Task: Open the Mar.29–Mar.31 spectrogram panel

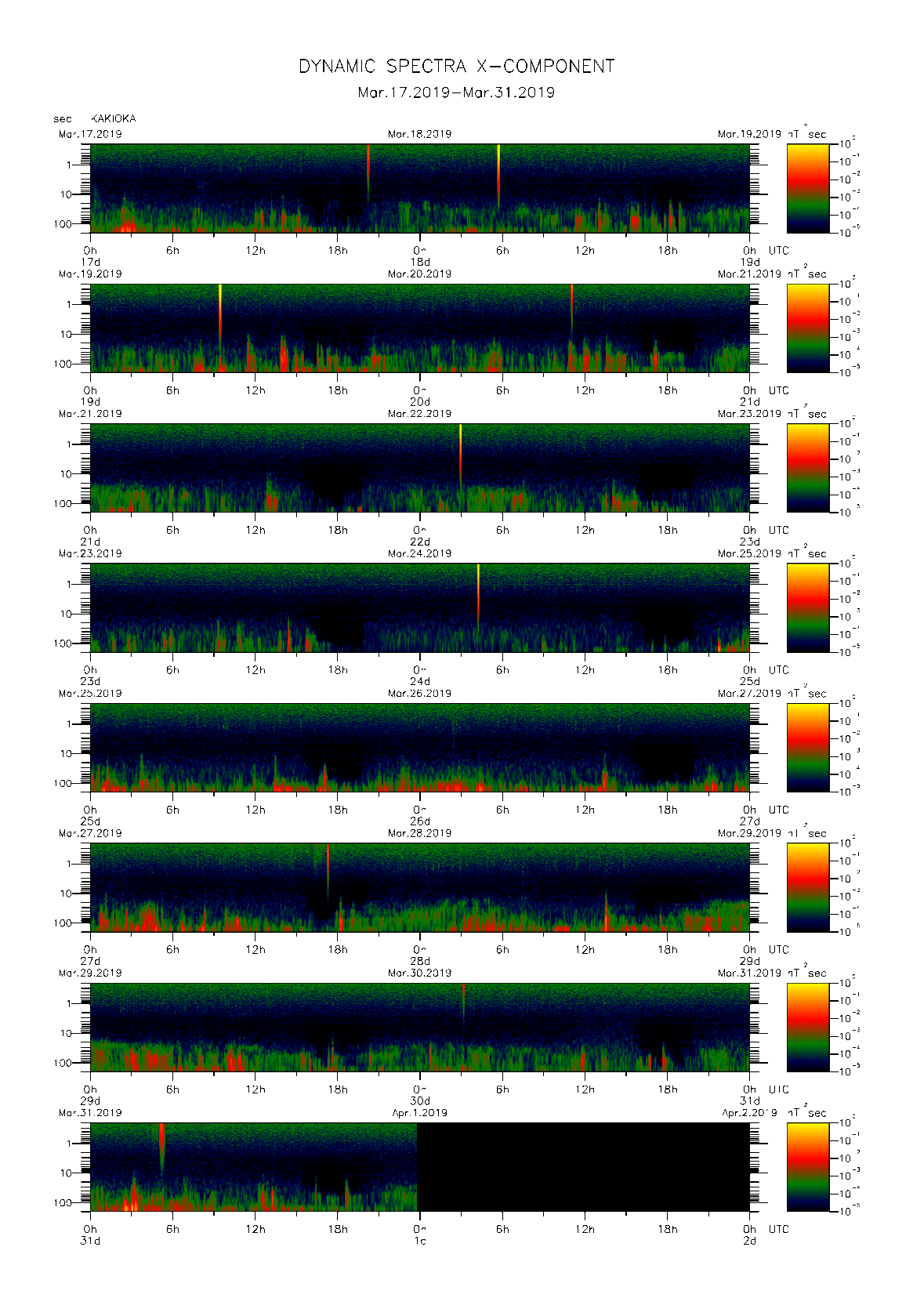Action: point(420,1028)
